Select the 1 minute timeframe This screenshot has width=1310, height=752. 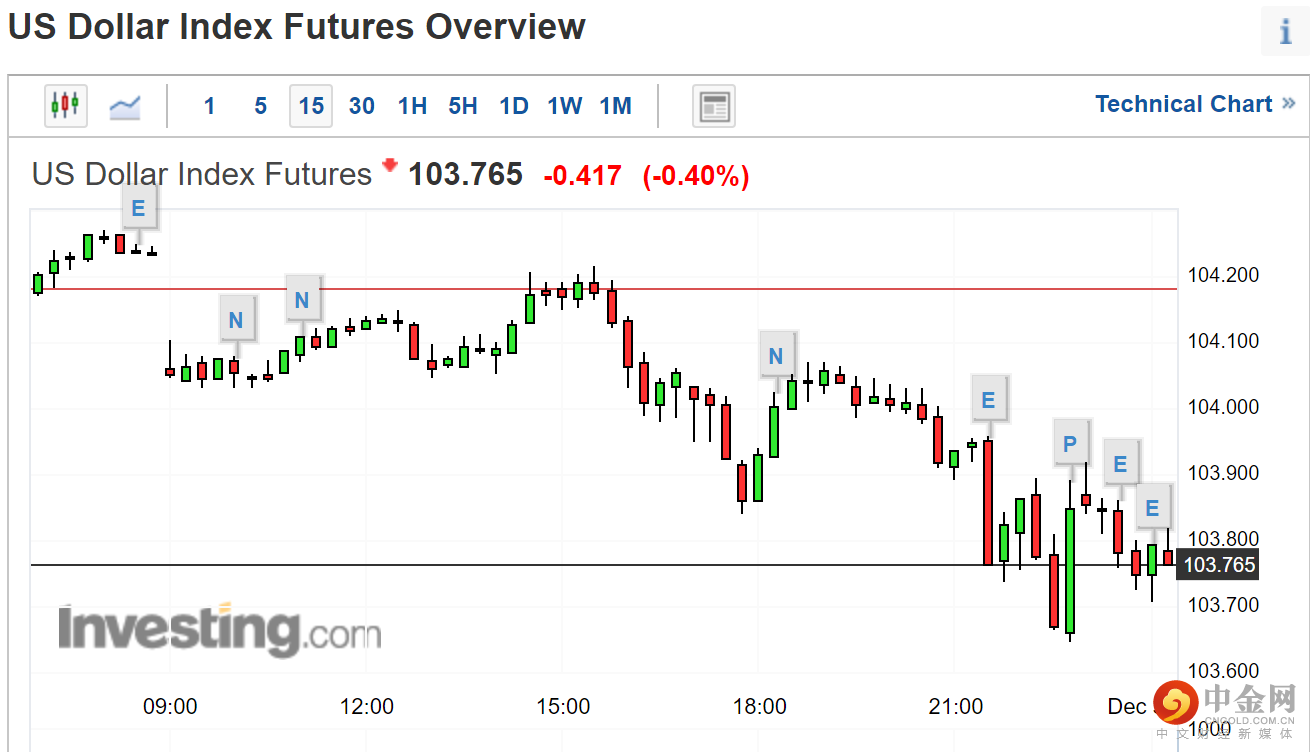pyautogui.click(x=209, y=106)
